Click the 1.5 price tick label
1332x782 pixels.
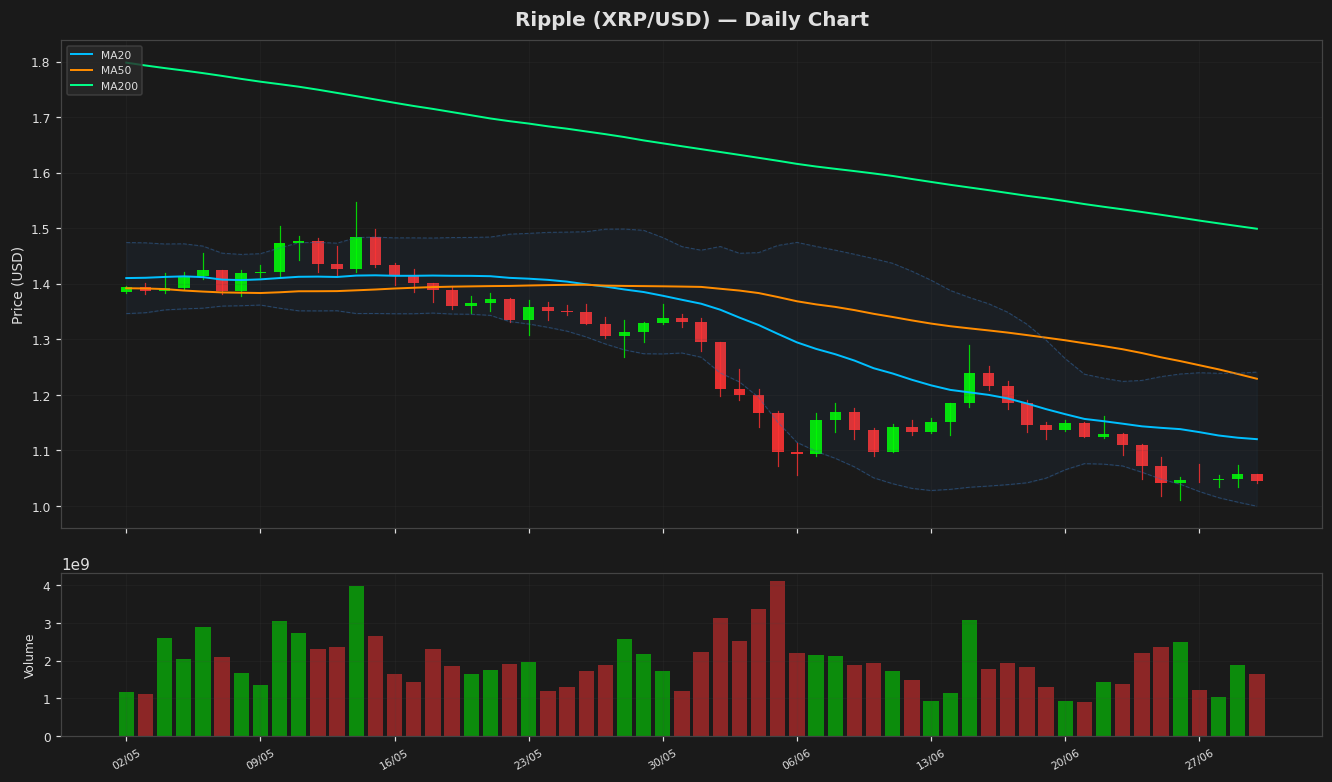tap(40, 229)
